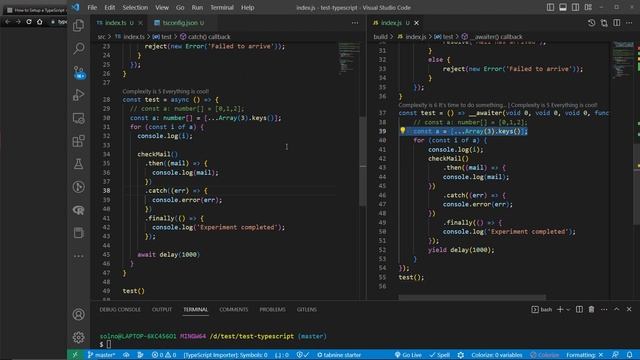
Task: Click right editor horizontal scrollbar
Action: click(472, 297)
